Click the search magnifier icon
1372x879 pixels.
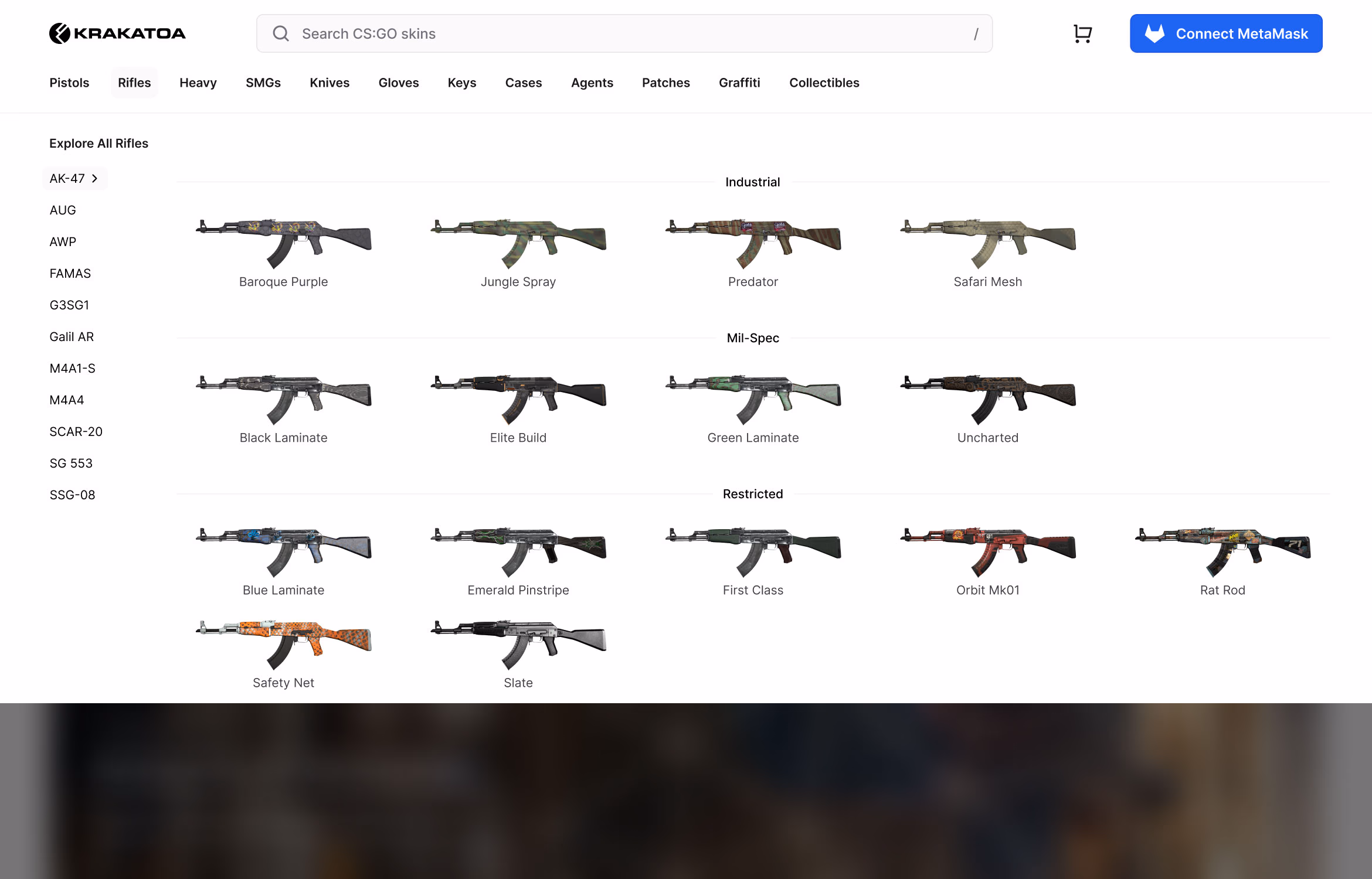(281, 33)
